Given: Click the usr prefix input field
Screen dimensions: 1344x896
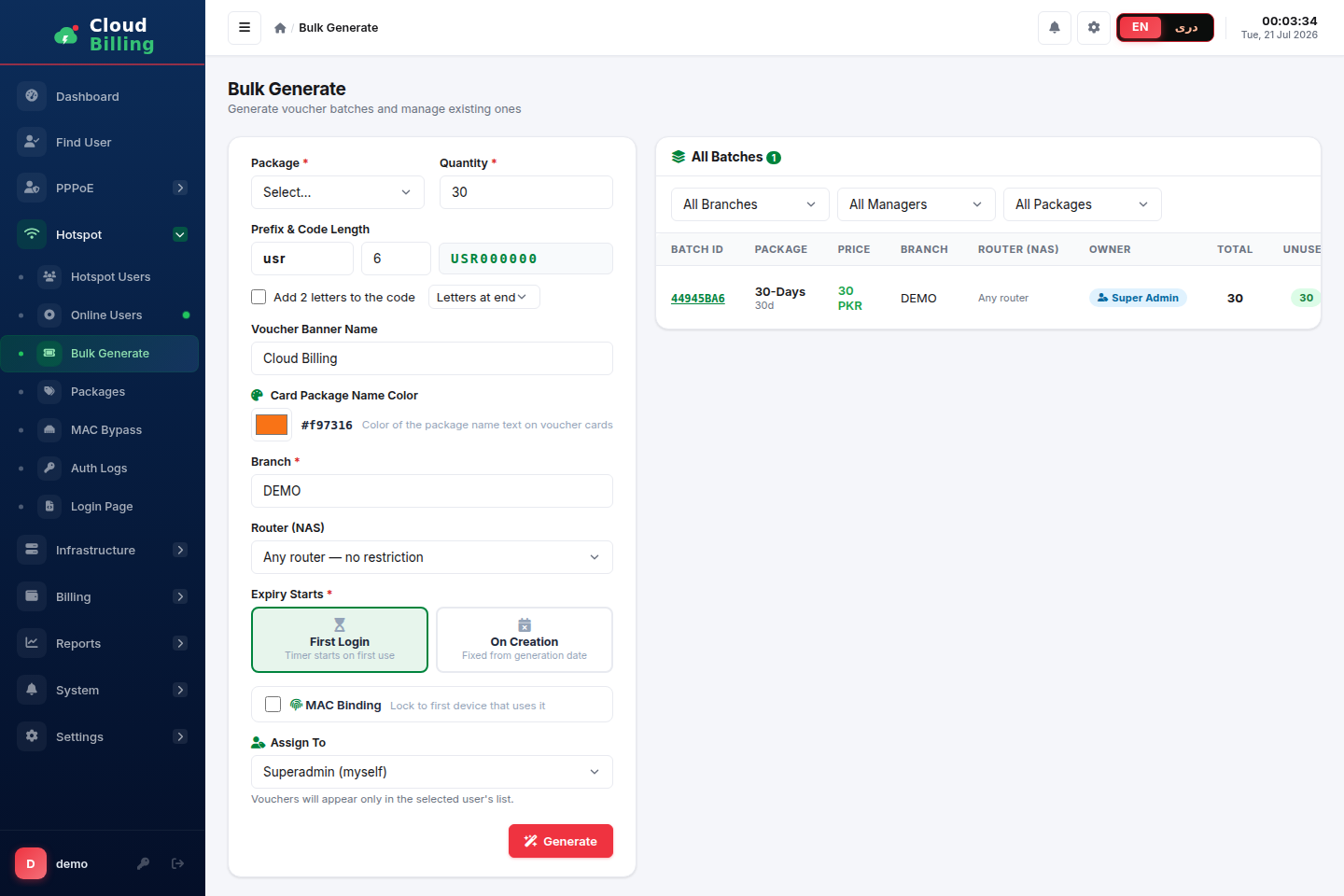Looking at the screenshot, I should (x=302, y=259).
